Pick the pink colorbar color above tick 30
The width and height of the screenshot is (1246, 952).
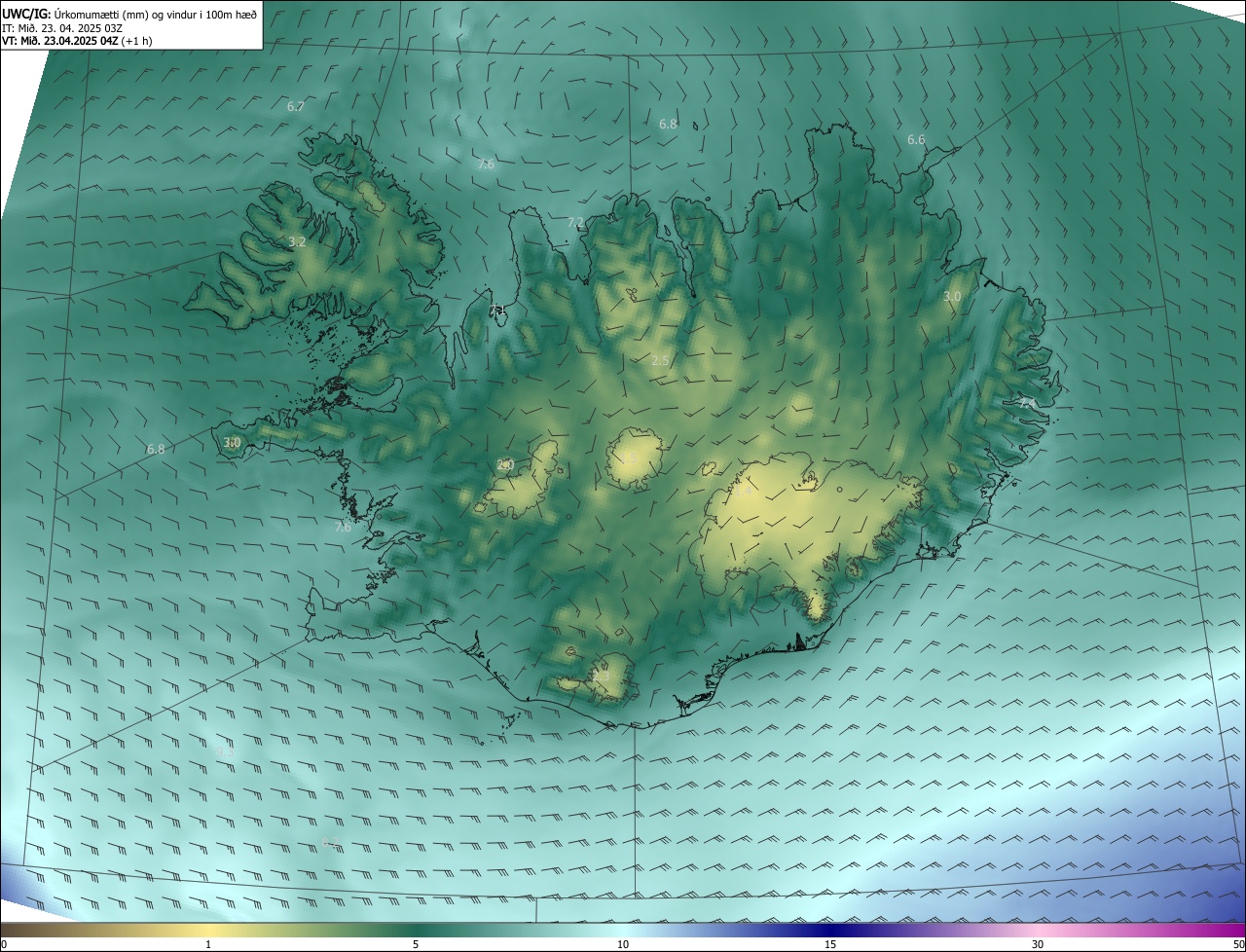point(1038,930)
